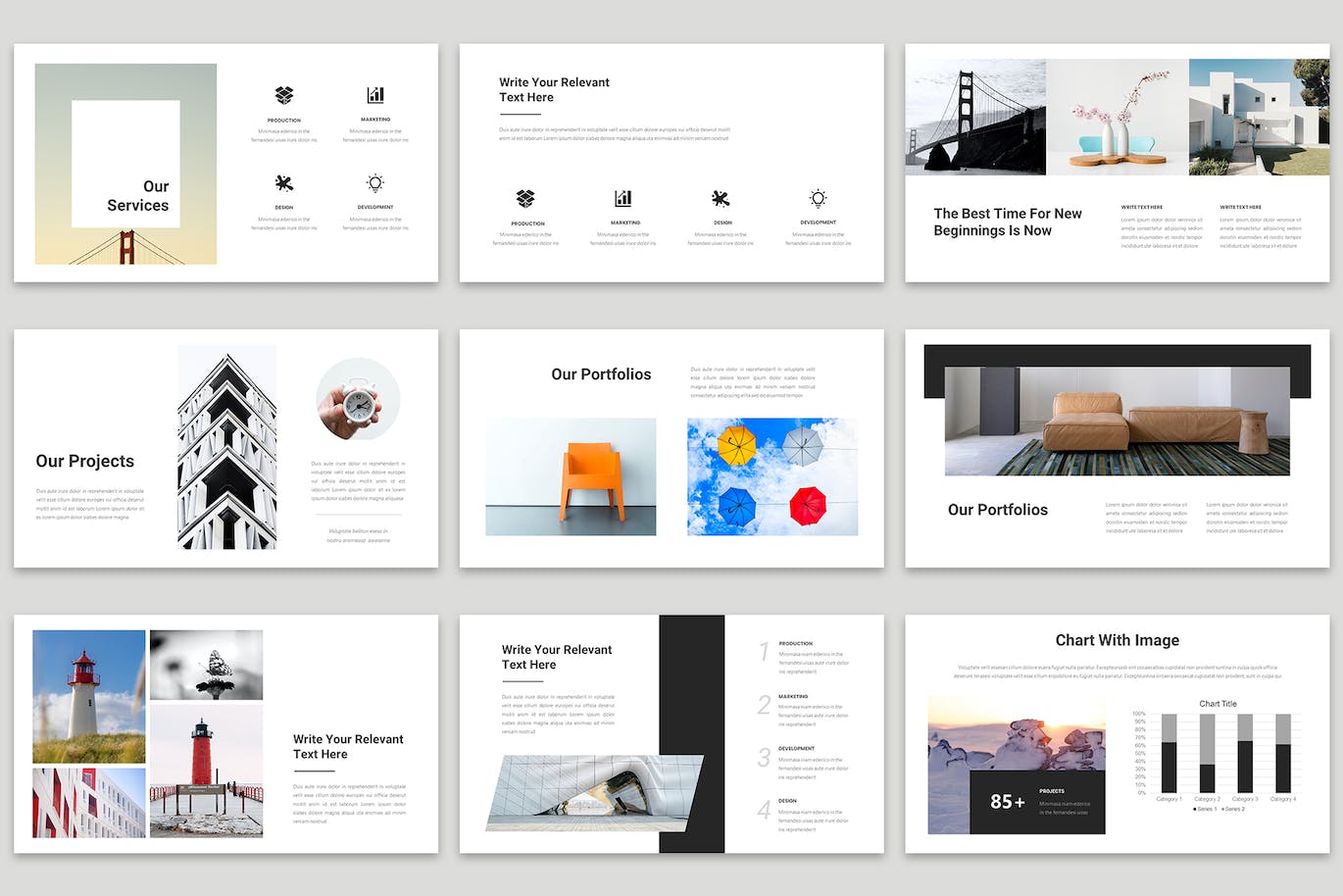The height and width of the screenshot is (896, 1343).
Task: Select the second 'WRITE TEXT HERE' column heading
Action: coord(1241,208)
